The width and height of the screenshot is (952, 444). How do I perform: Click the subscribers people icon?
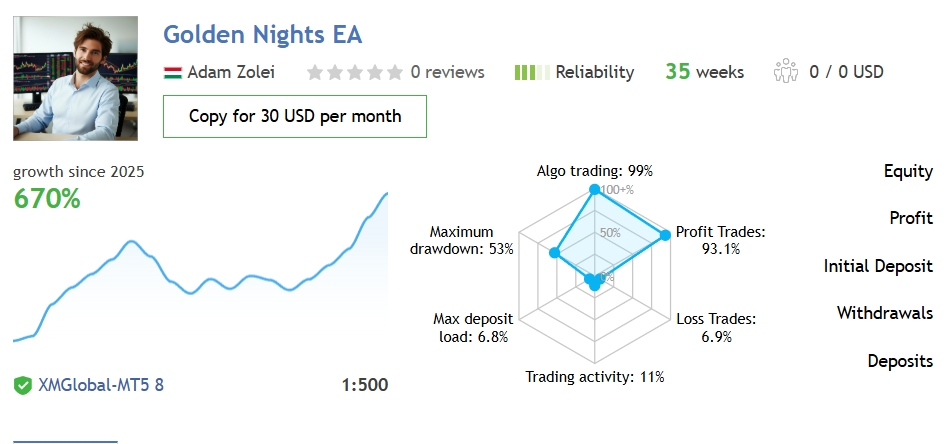(x=787, y=72)
